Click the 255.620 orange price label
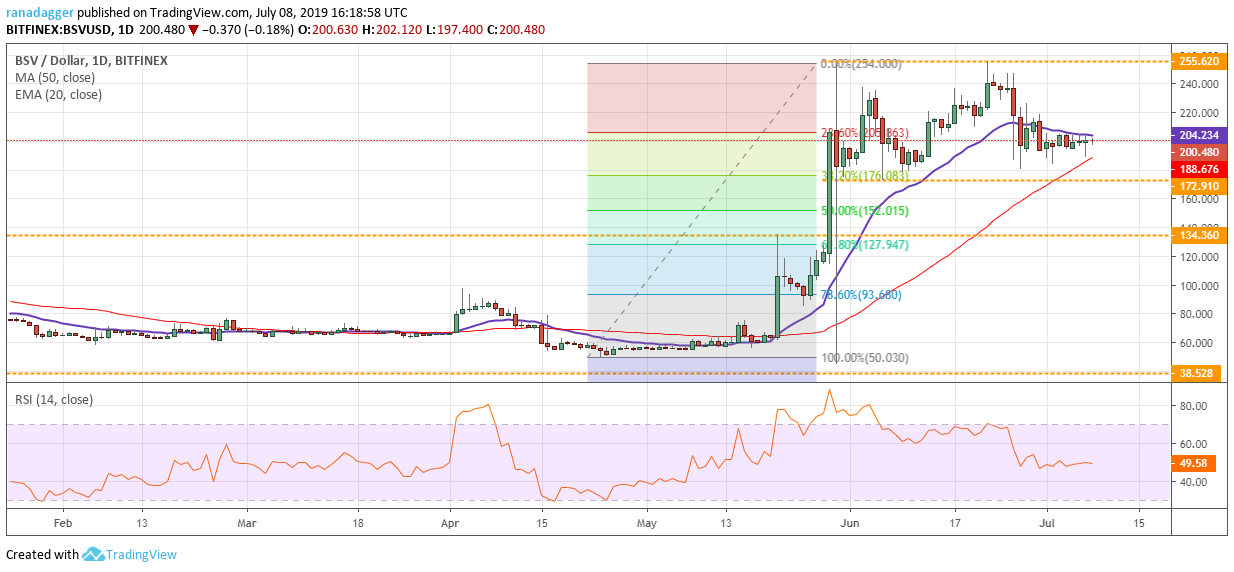This screenshot has width=1234, height=572. tap(1200, 61)
